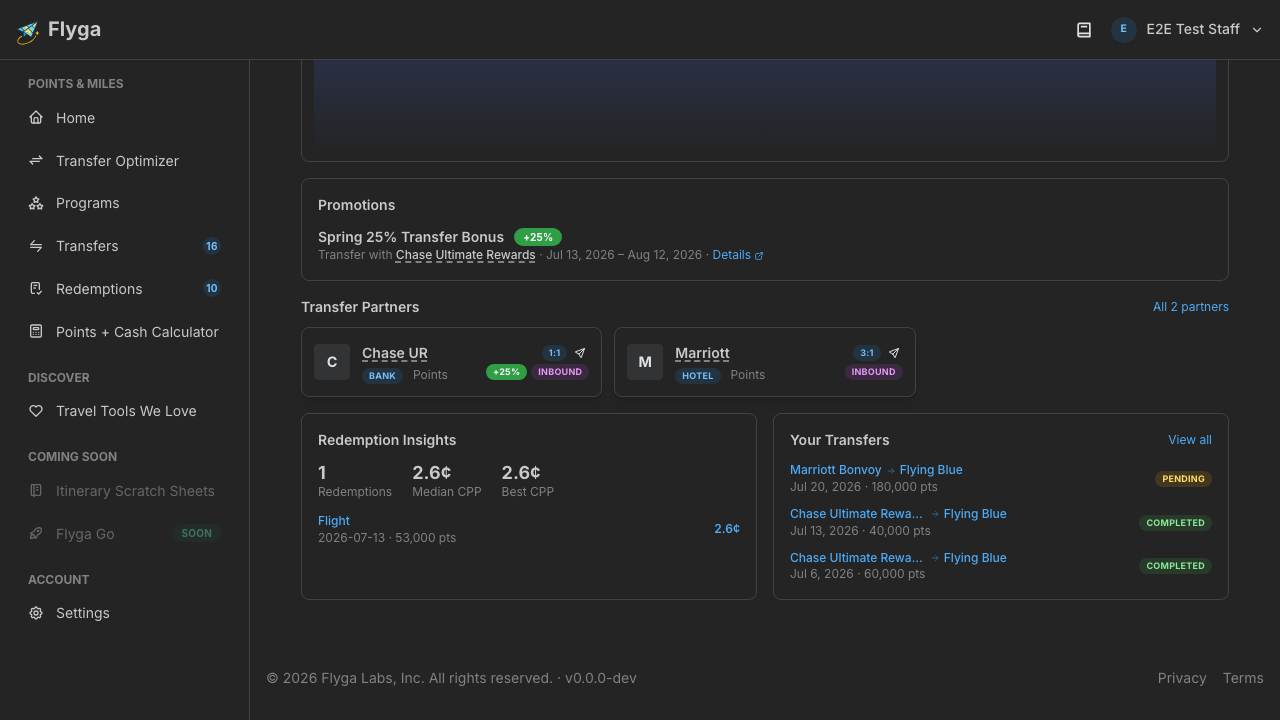
Task: Click the Travel Tools heart icon
Action: click(x=36, y=411)
